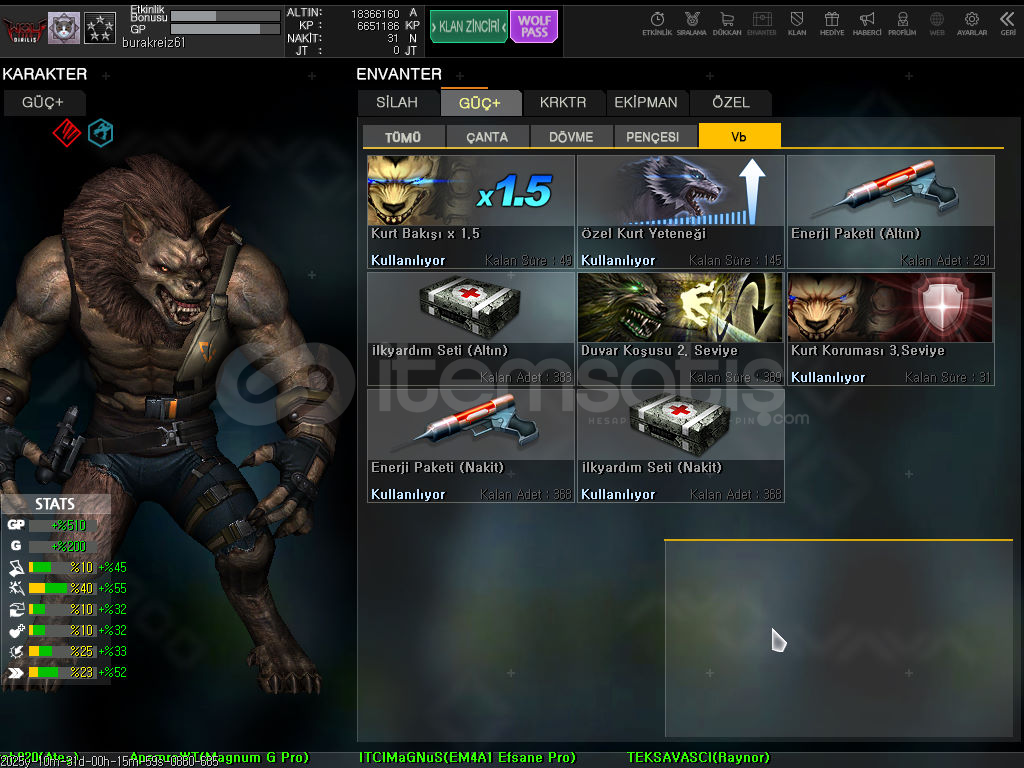Screen dimensions: 1024x768
Task: Select the İlkyardım Seti (Altın) item
Action: [x=471, y=329]
